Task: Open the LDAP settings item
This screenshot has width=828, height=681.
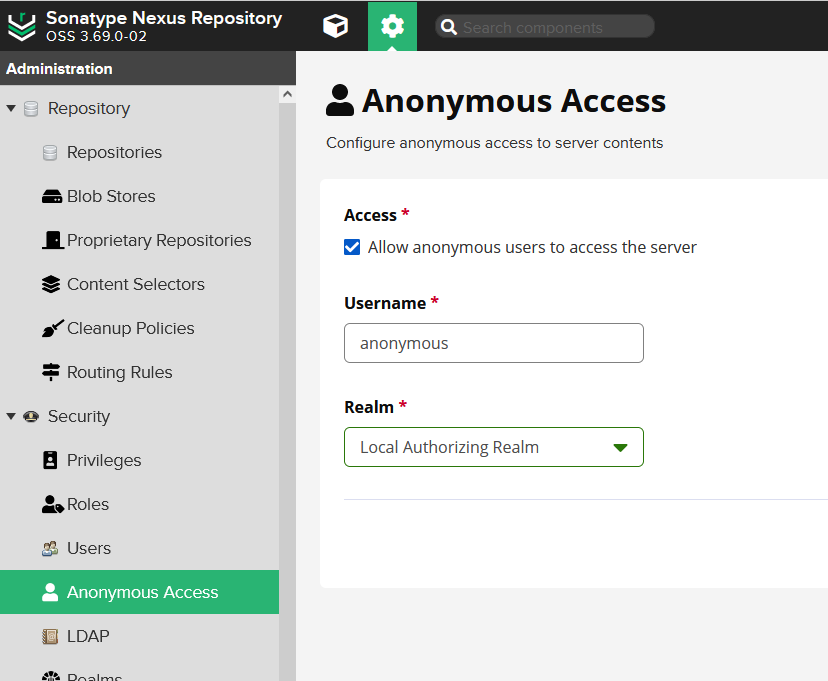Action: (88, 637)
